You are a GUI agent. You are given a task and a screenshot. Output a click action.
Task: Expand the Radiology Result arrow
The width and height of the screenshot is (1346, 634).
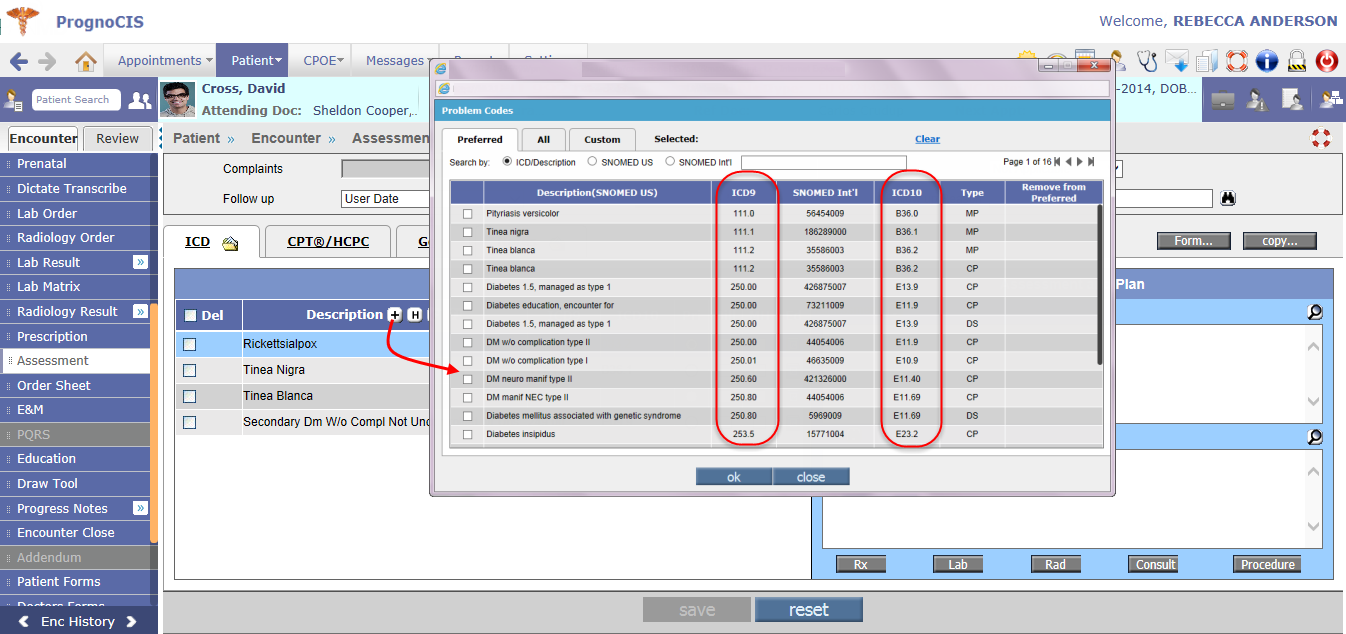tap(140, 311)
